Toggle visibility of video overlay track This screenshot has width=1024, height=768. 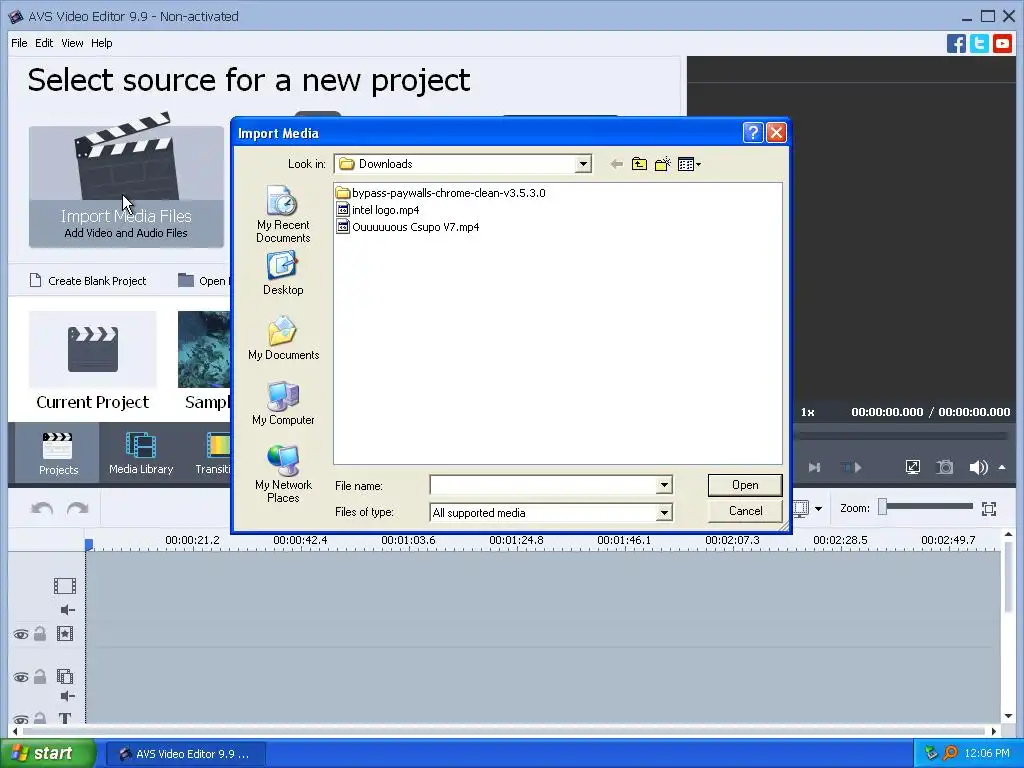coord(21,677)
